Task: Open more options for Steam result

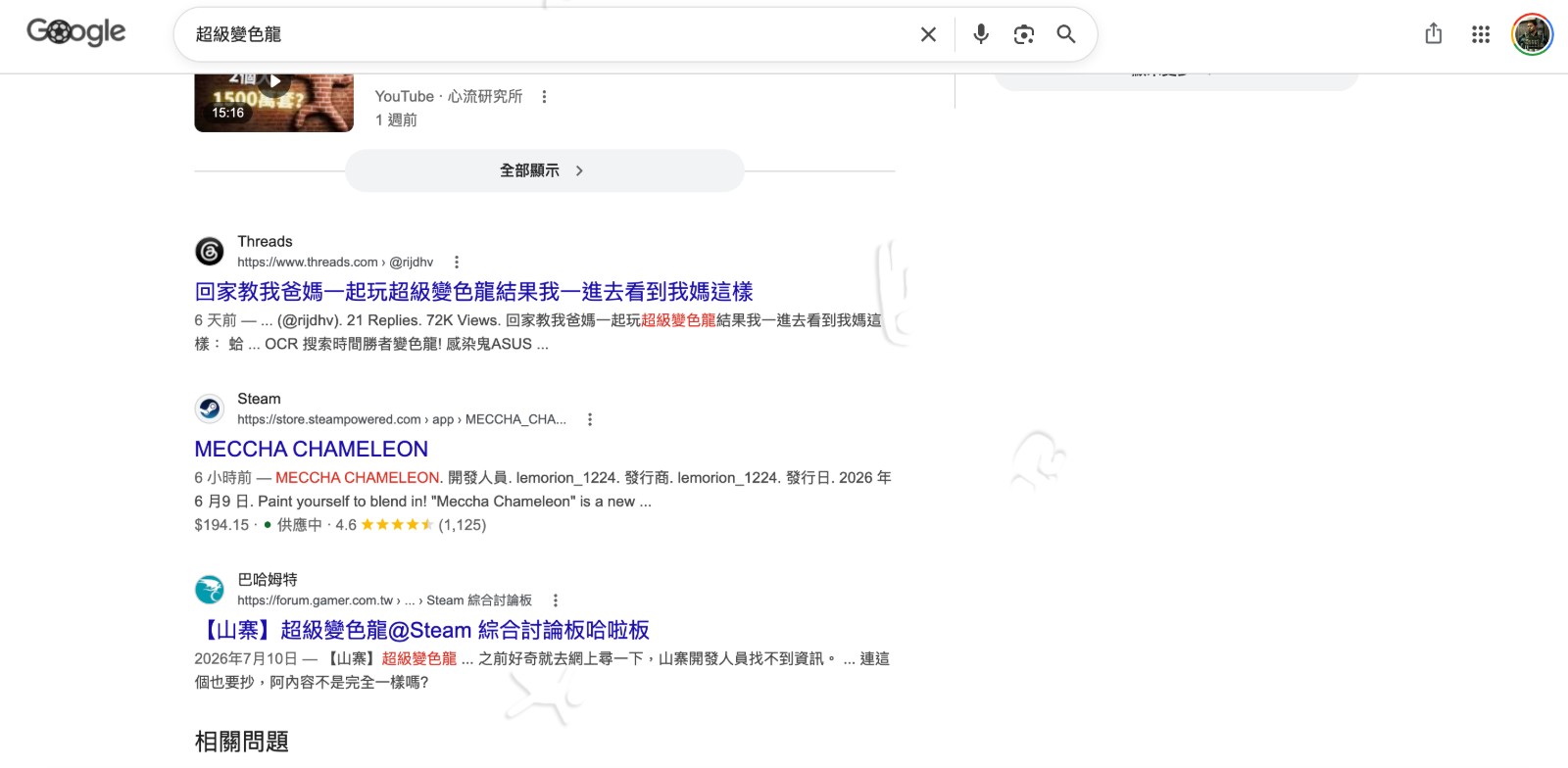Action: pyautogui.click(x=590, y=419)
